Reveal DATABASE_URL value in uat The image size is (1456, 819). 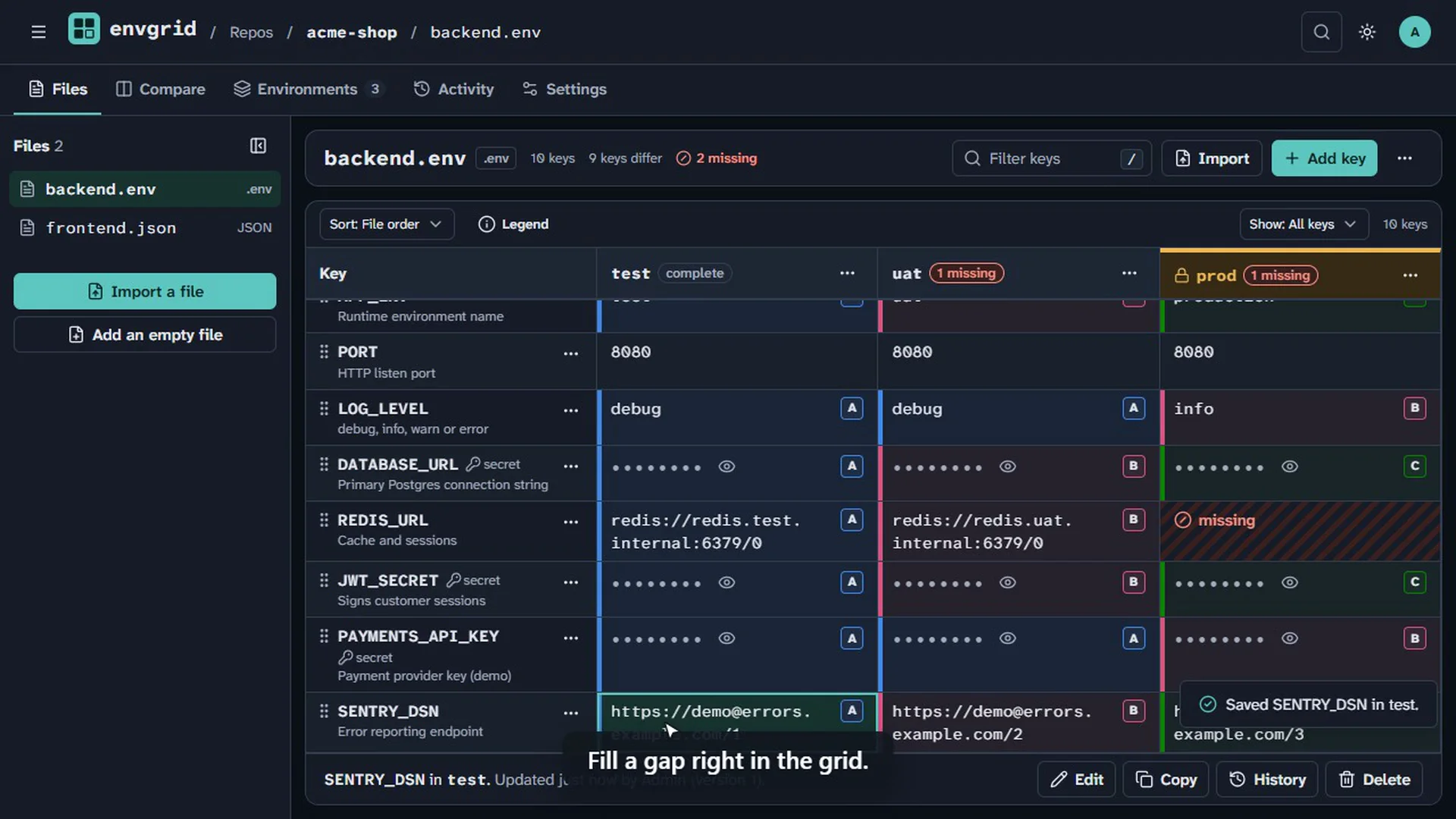click(1007, 466)
